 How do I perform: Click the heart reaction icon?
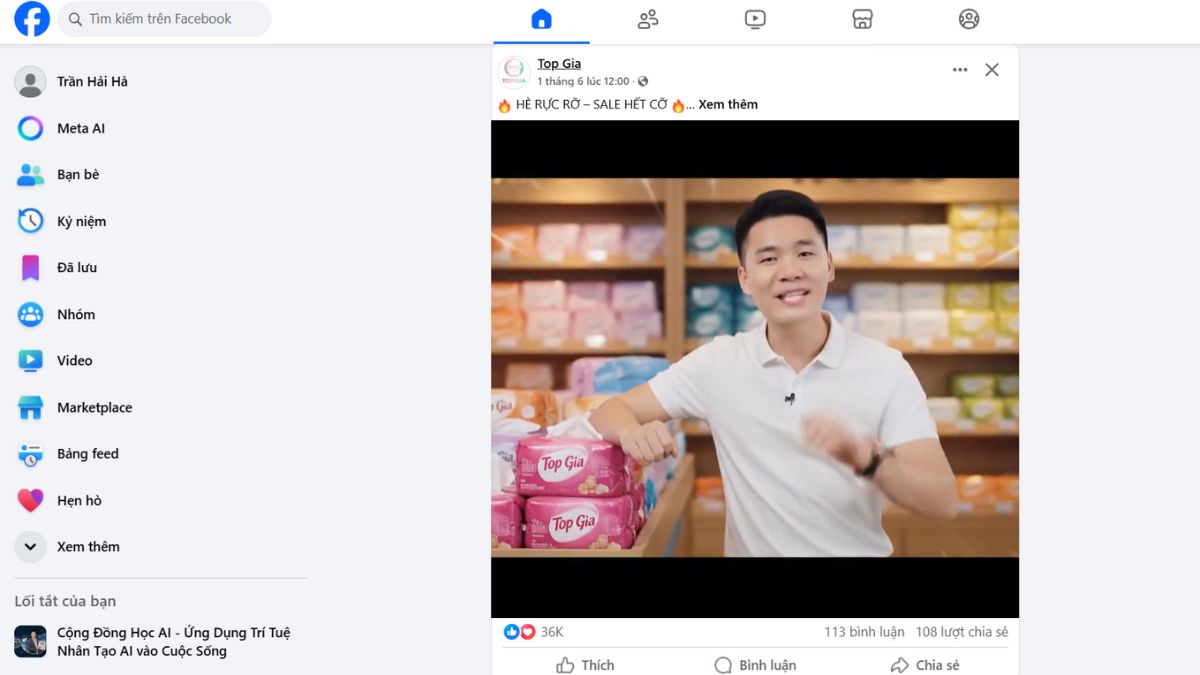[x=527, y=632]
